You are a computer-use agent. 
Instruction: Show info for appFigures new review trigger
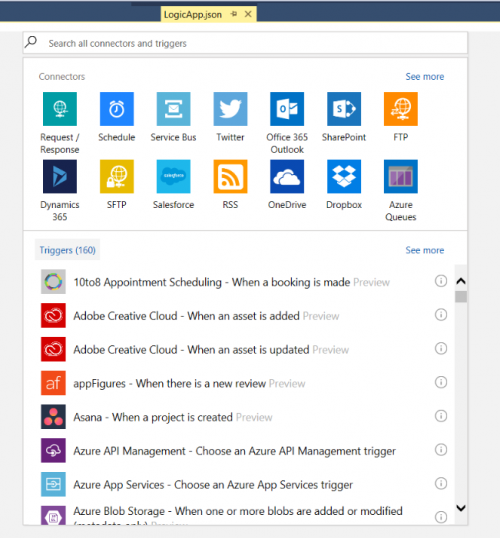441,382
